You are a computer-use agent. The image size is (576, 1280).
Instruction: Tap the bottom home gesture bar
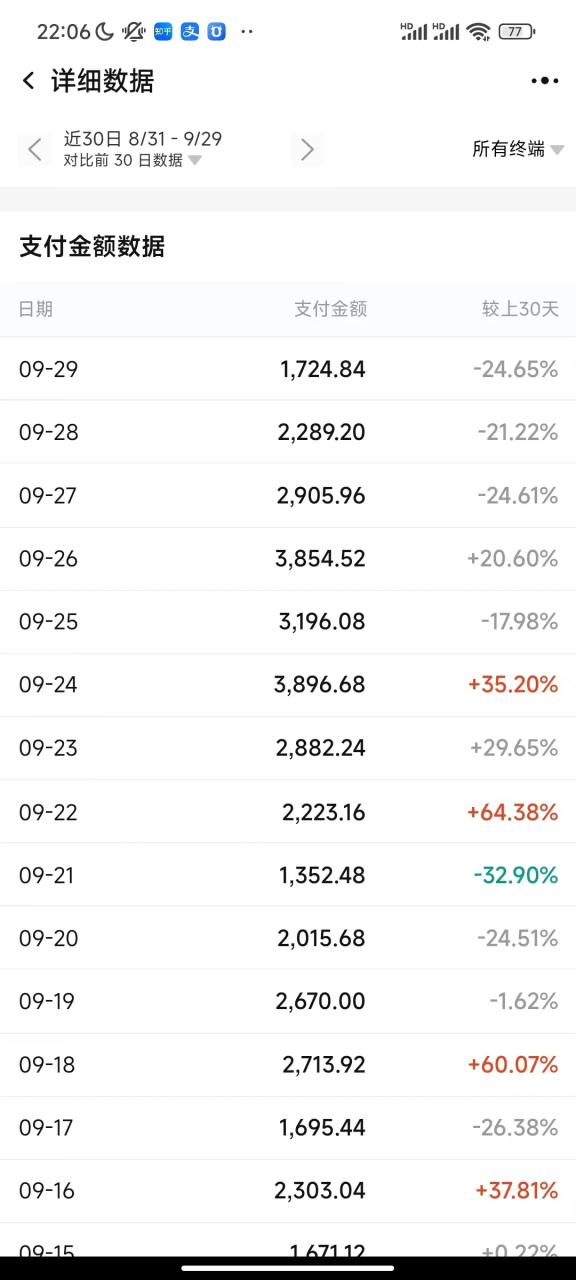coord(288,1267)
